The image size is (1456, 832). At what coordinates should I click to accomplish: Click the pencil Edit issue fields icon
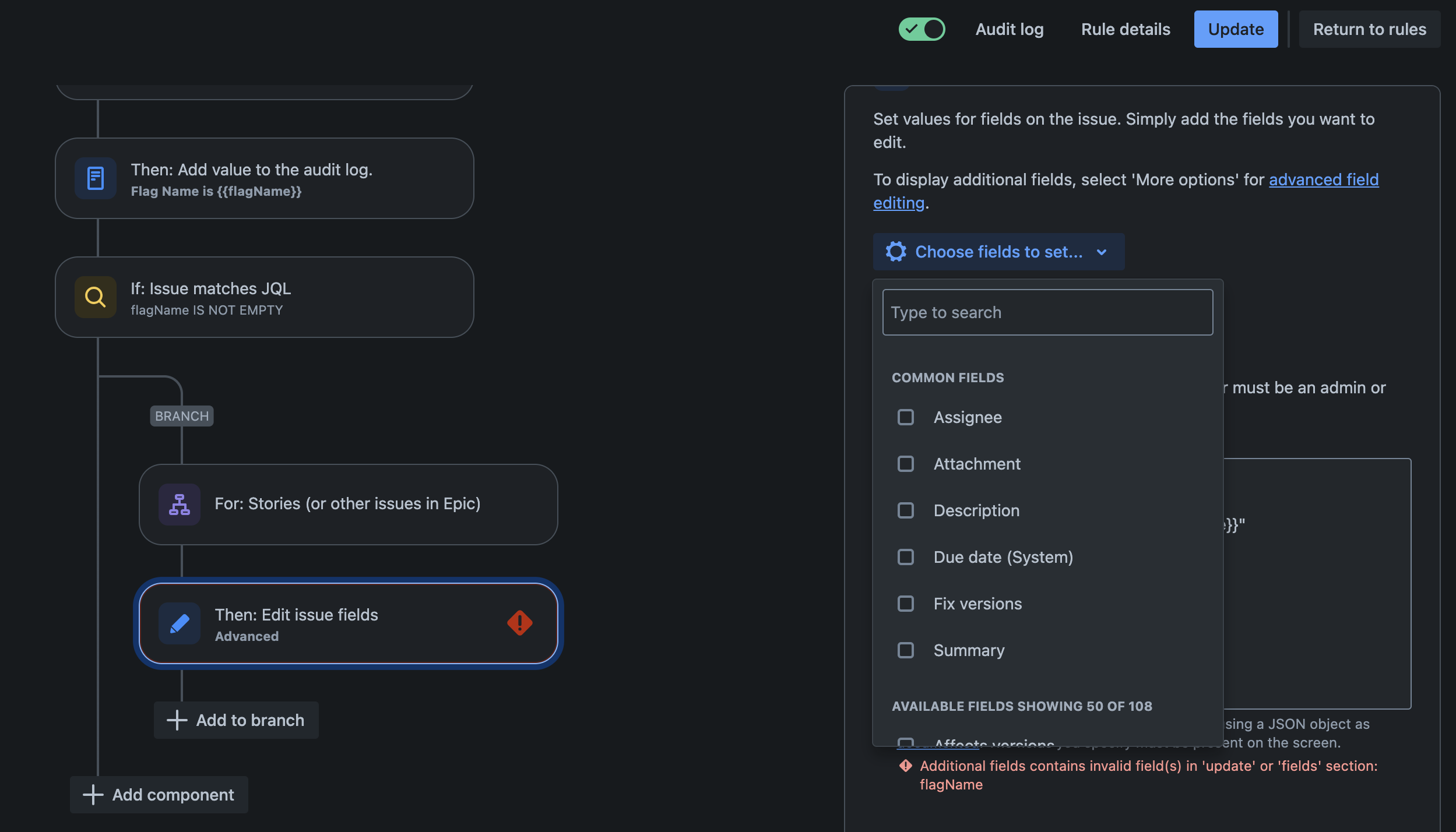pyautogui.click(x=180, y=623)
